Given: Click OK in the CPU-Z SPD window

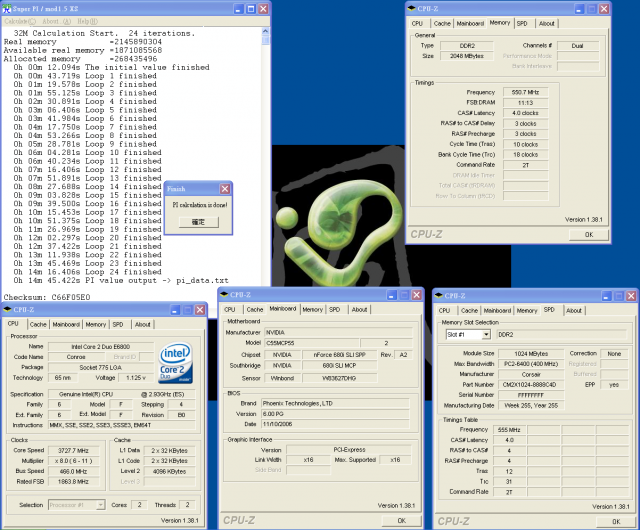Looking at the screenshot, I should pos(616,521).
